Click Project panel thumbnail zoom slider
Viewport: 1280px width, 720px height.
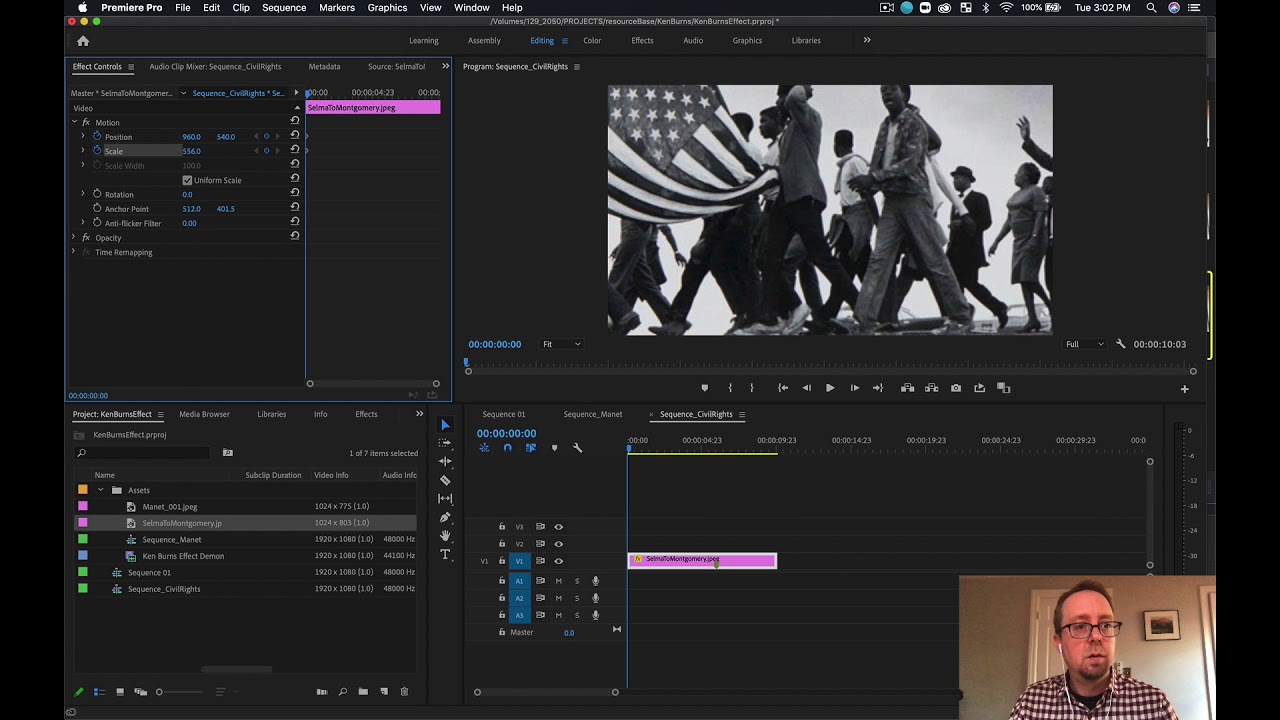click(x=180, y=692)
